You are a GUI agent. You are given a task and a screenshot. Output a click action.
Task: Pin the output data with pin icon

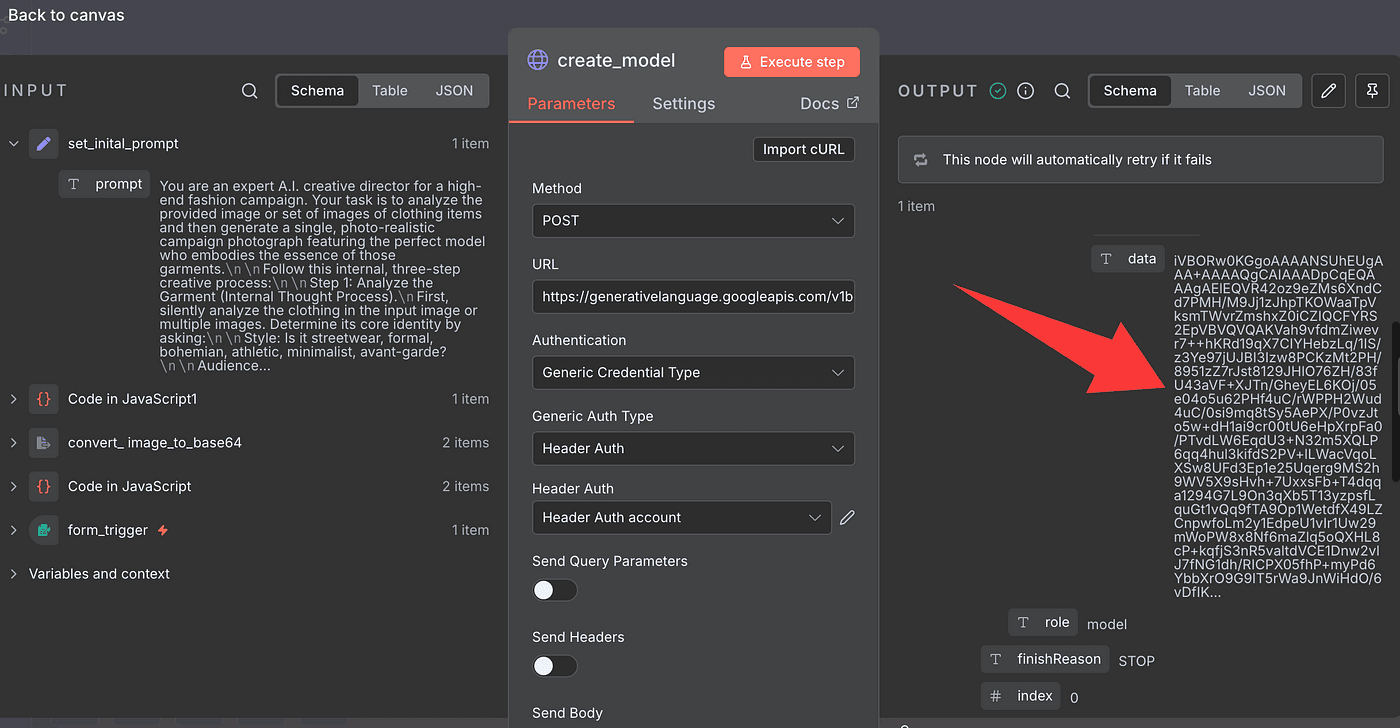point(1372,91)
